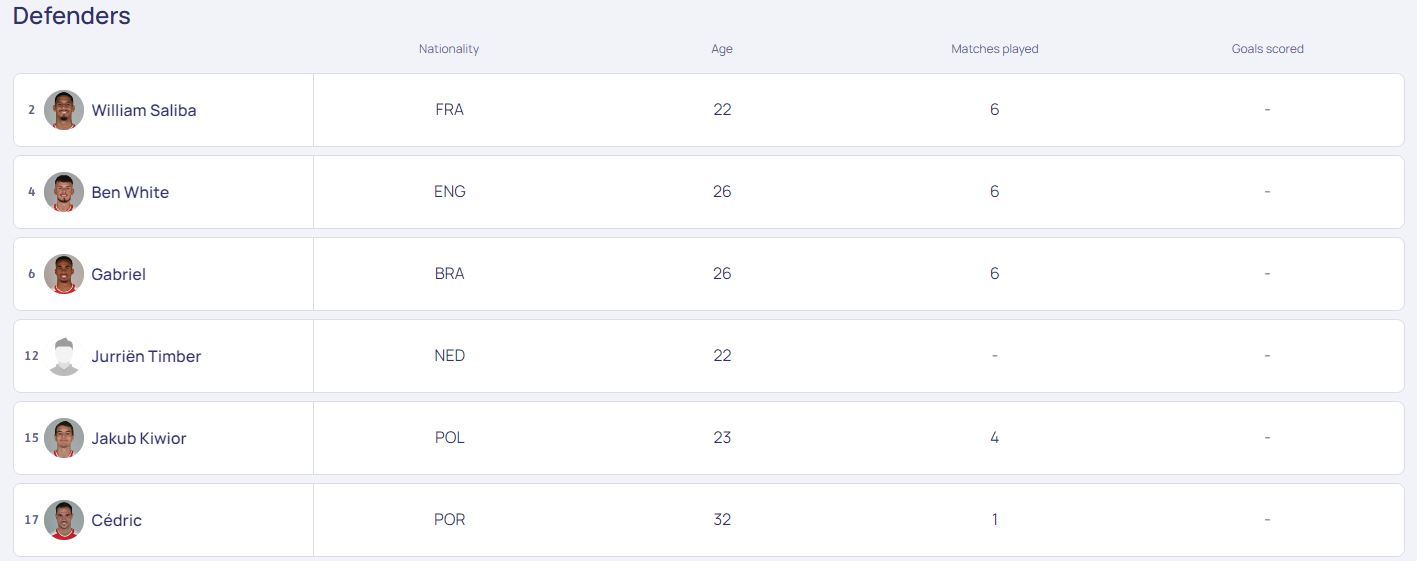Open Ben White's player profile
The height and width of the screenshot is (561, 1417).
(130, 192)
